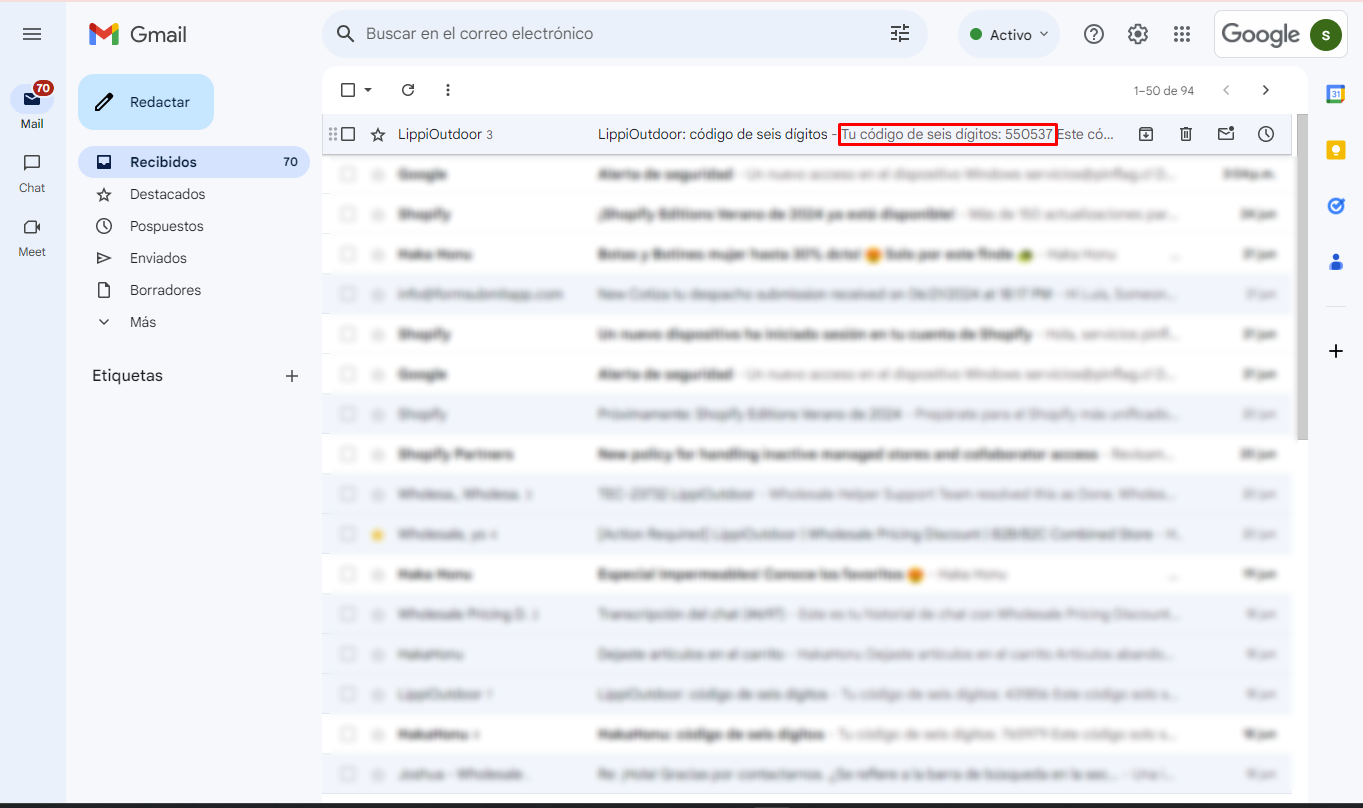The width and height of the screenshot is (1363, 808).
Task: Expand the Activo status dropdown
Action: (1009, 35)
